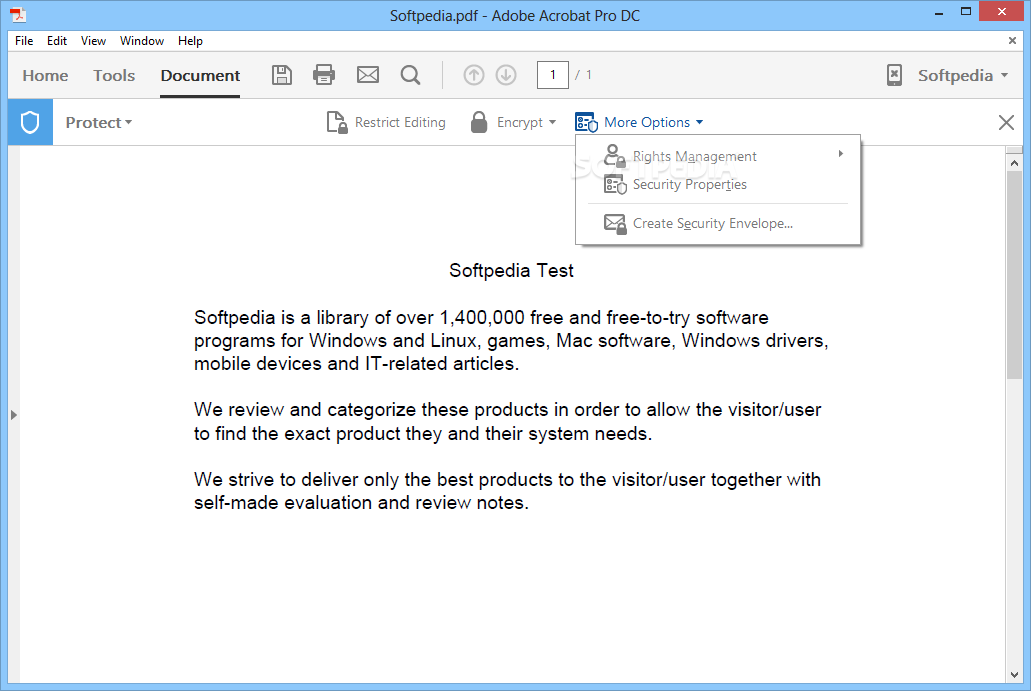Viewport: 1031px width, 691px height.
Task: Open the File menu
Action: (x=24, y=41)
